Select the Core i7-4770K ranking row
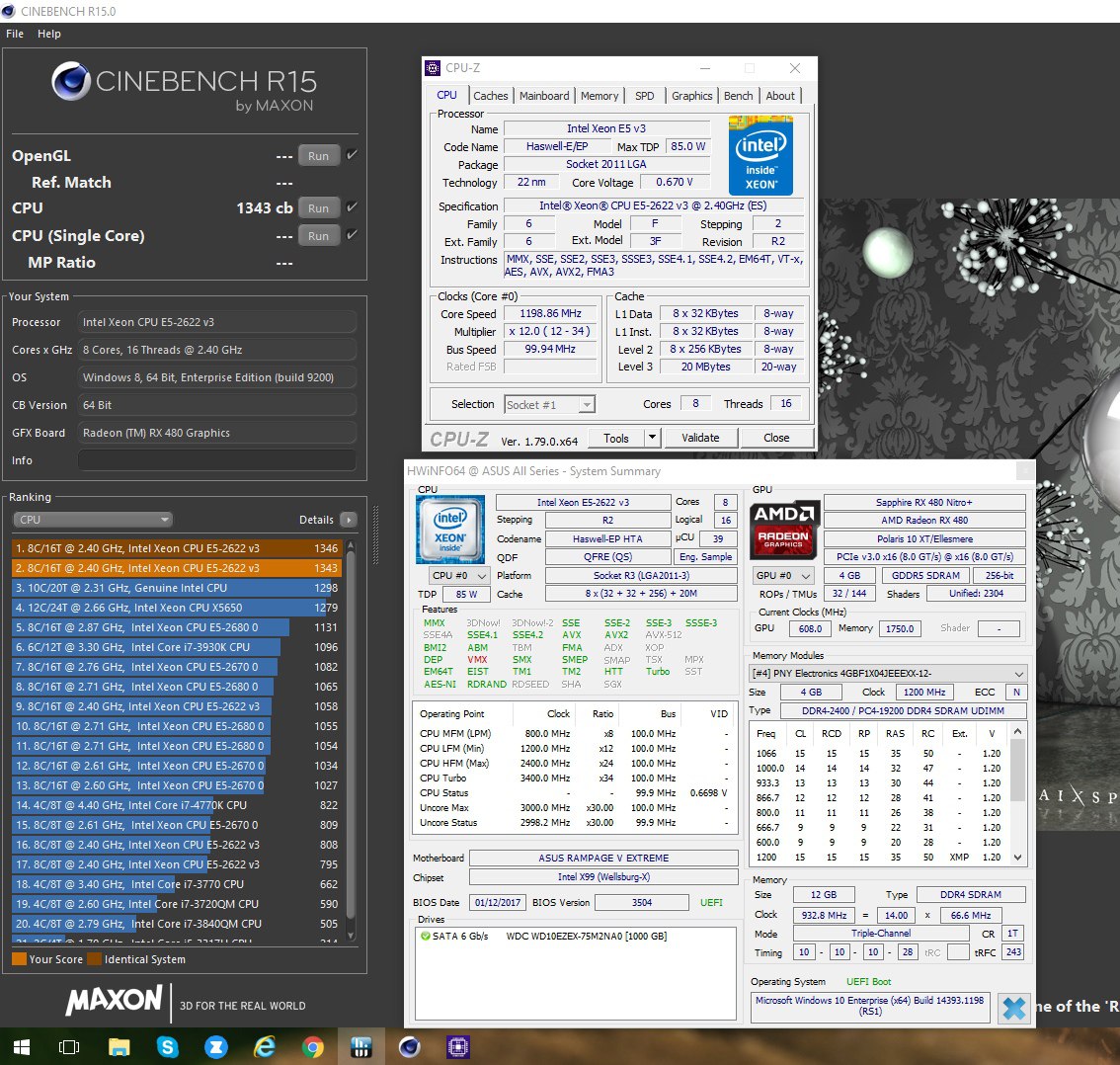 (x=177, y=805)
